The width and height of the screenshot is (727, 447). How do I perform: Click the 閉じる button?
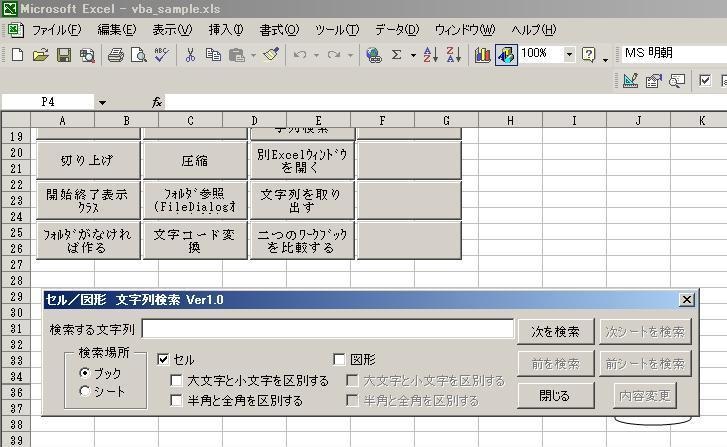click(x=555, y=396)
